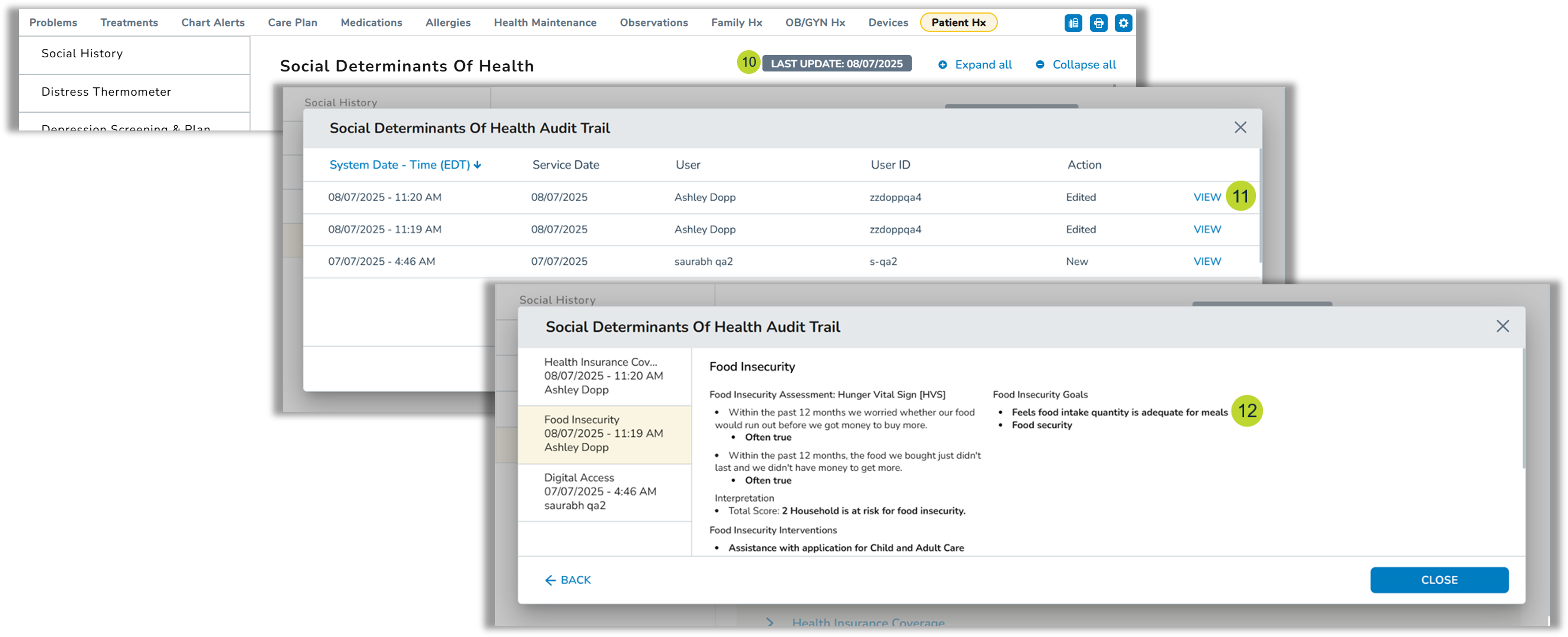Open the settings gear icon
1568x637 pixels.
(1123, 23)
